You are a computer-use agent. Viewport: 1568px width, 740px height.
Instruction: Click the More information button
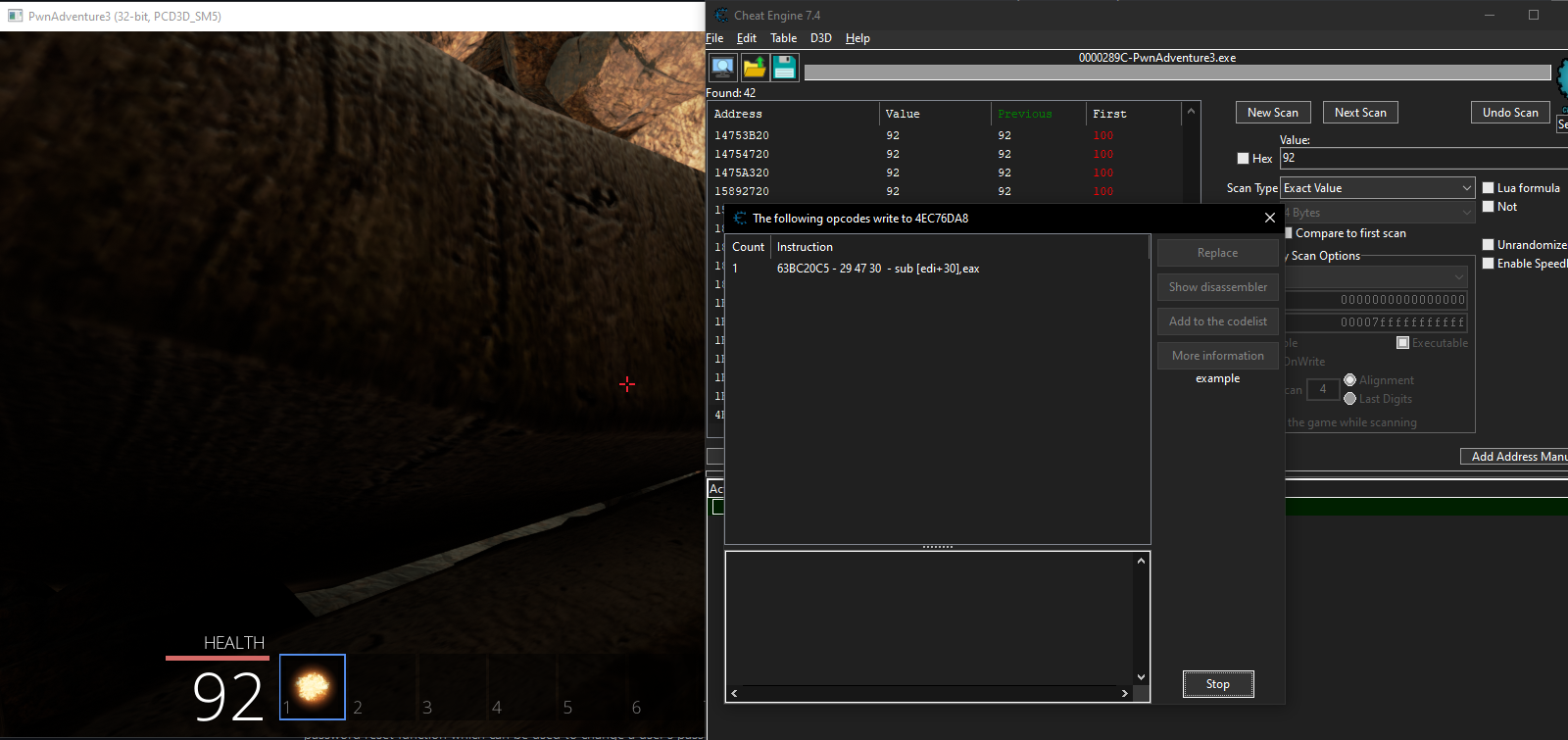pos(1218,356)
